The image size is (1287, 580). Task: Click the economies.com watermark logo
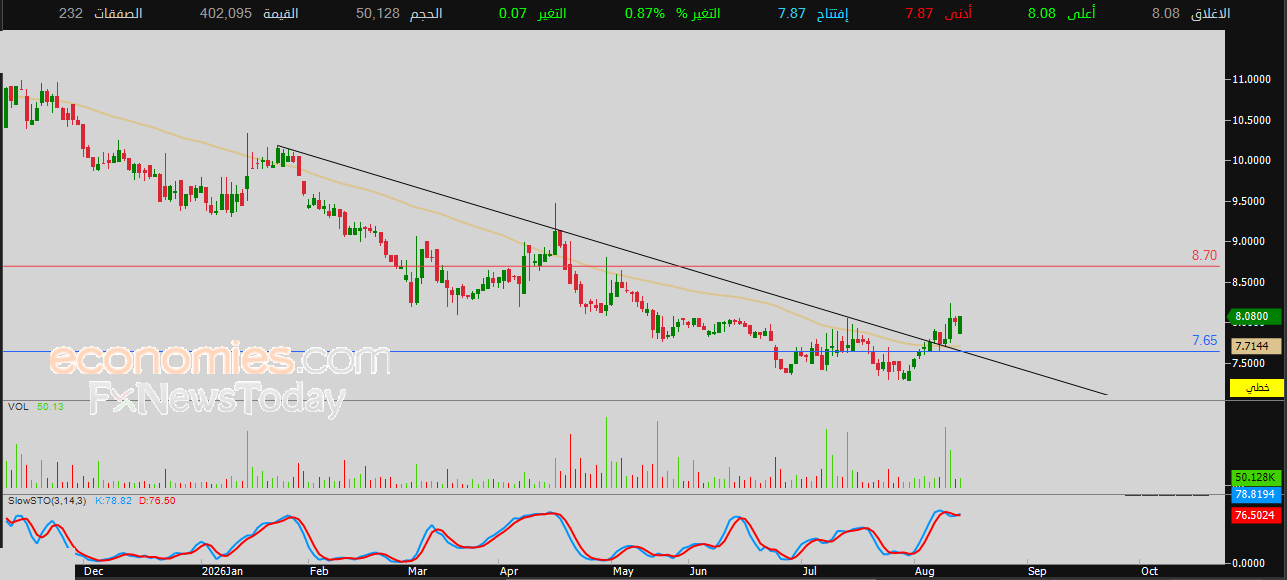pyautogui.click(x=220, y=358)
